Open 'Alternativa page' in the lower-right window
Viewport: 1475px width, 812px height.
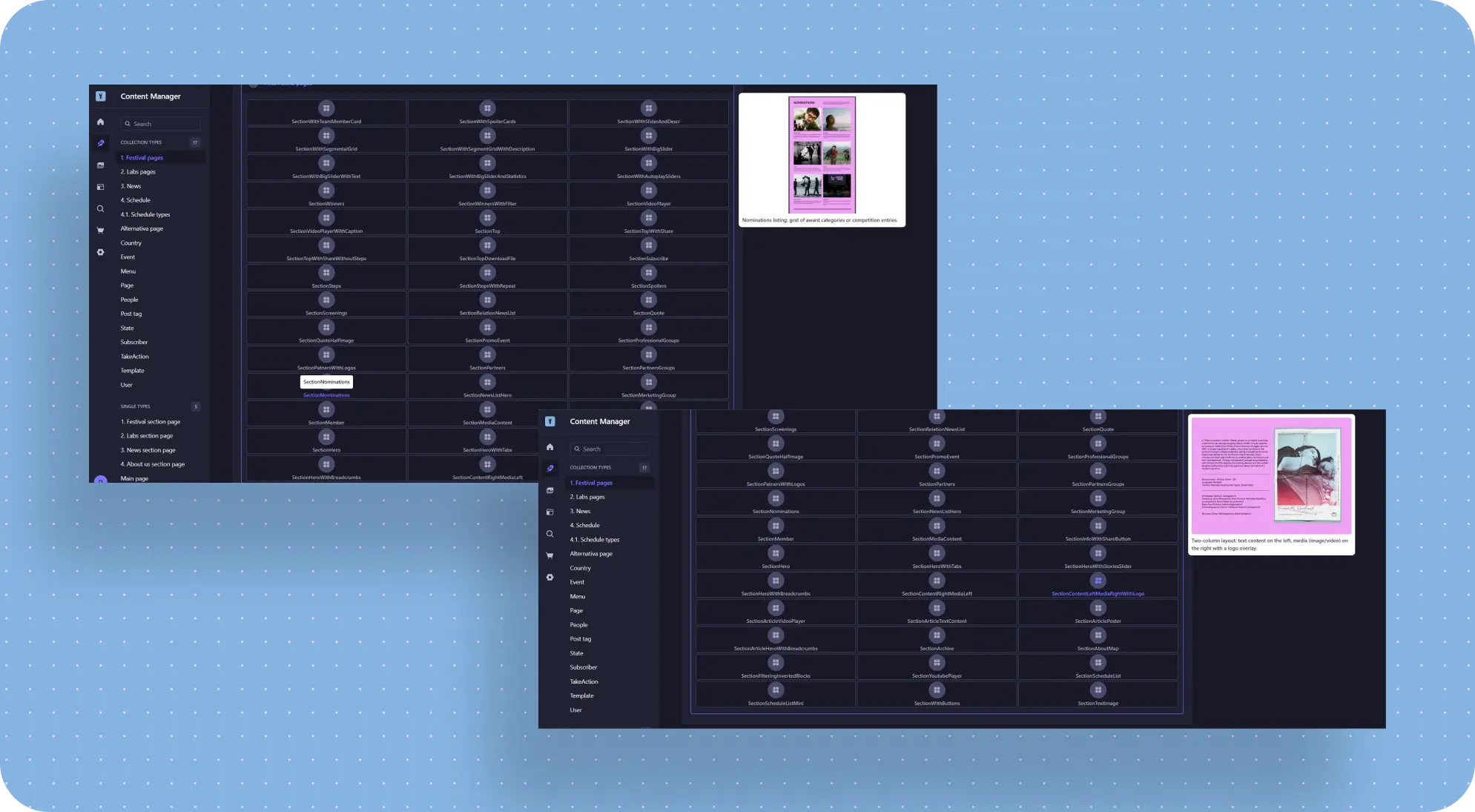(591, 554)
